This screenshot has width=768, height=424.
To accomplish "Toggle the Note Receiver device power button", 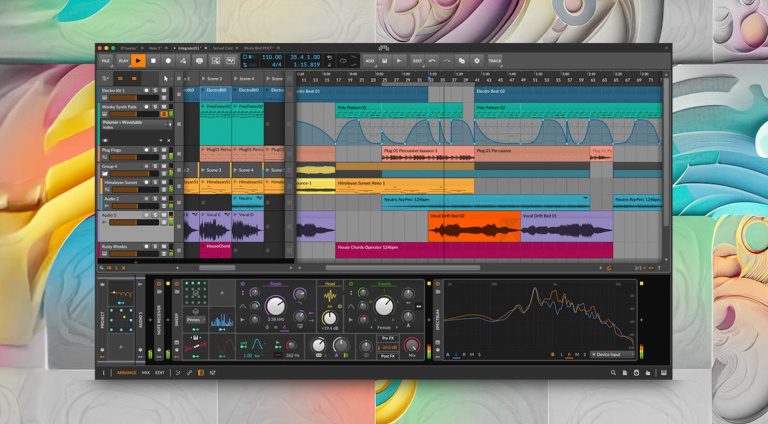I will tap(159, 284).
